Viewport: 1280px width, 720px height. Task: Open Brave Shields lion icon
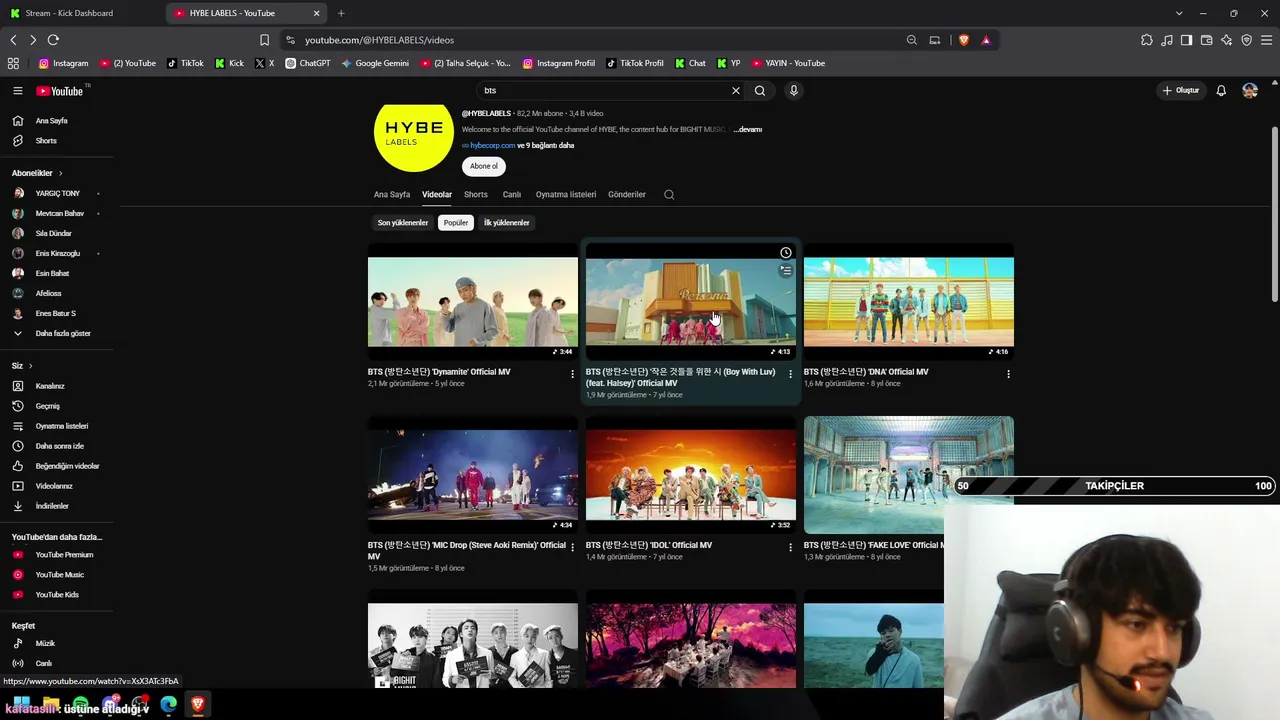[x=964, y=40]
